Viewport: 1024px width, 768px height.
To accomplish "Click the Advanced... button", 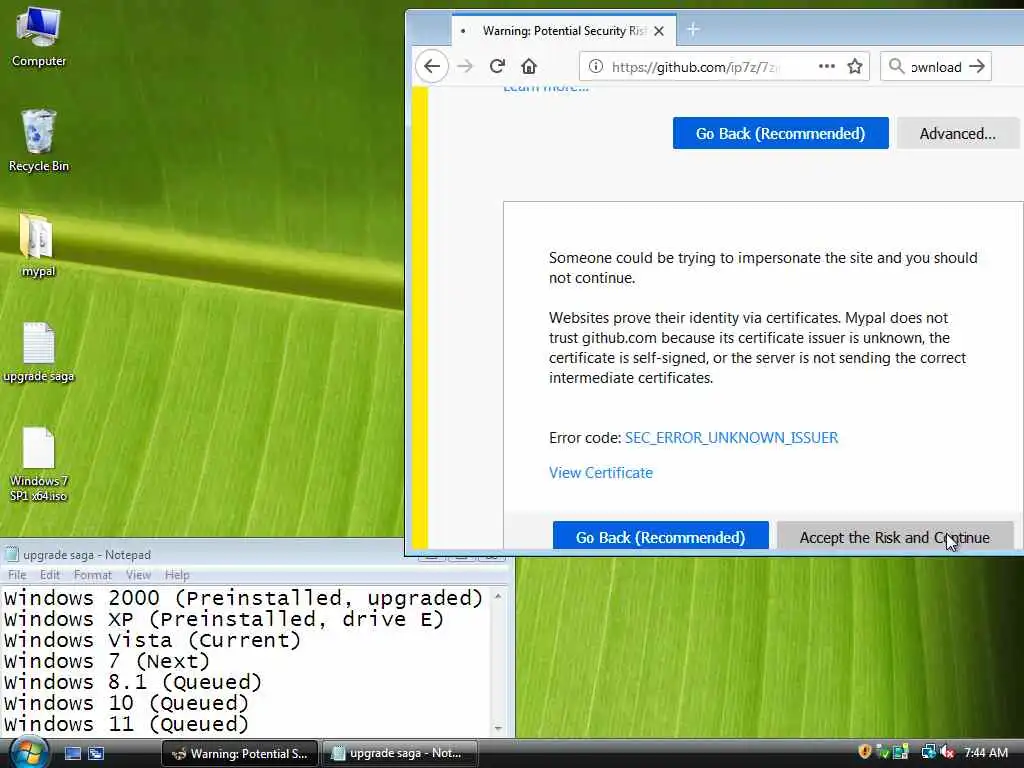I will click(957, 133).
